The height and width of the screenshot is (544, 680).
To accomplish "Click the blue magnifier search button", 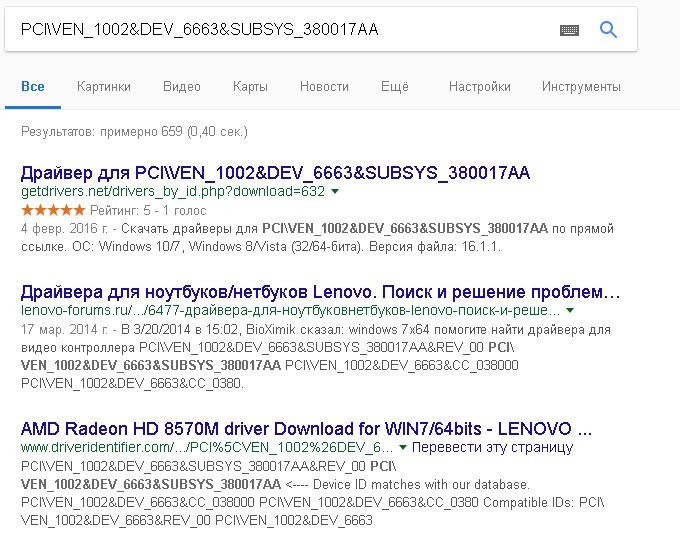I will pos(608,29).
